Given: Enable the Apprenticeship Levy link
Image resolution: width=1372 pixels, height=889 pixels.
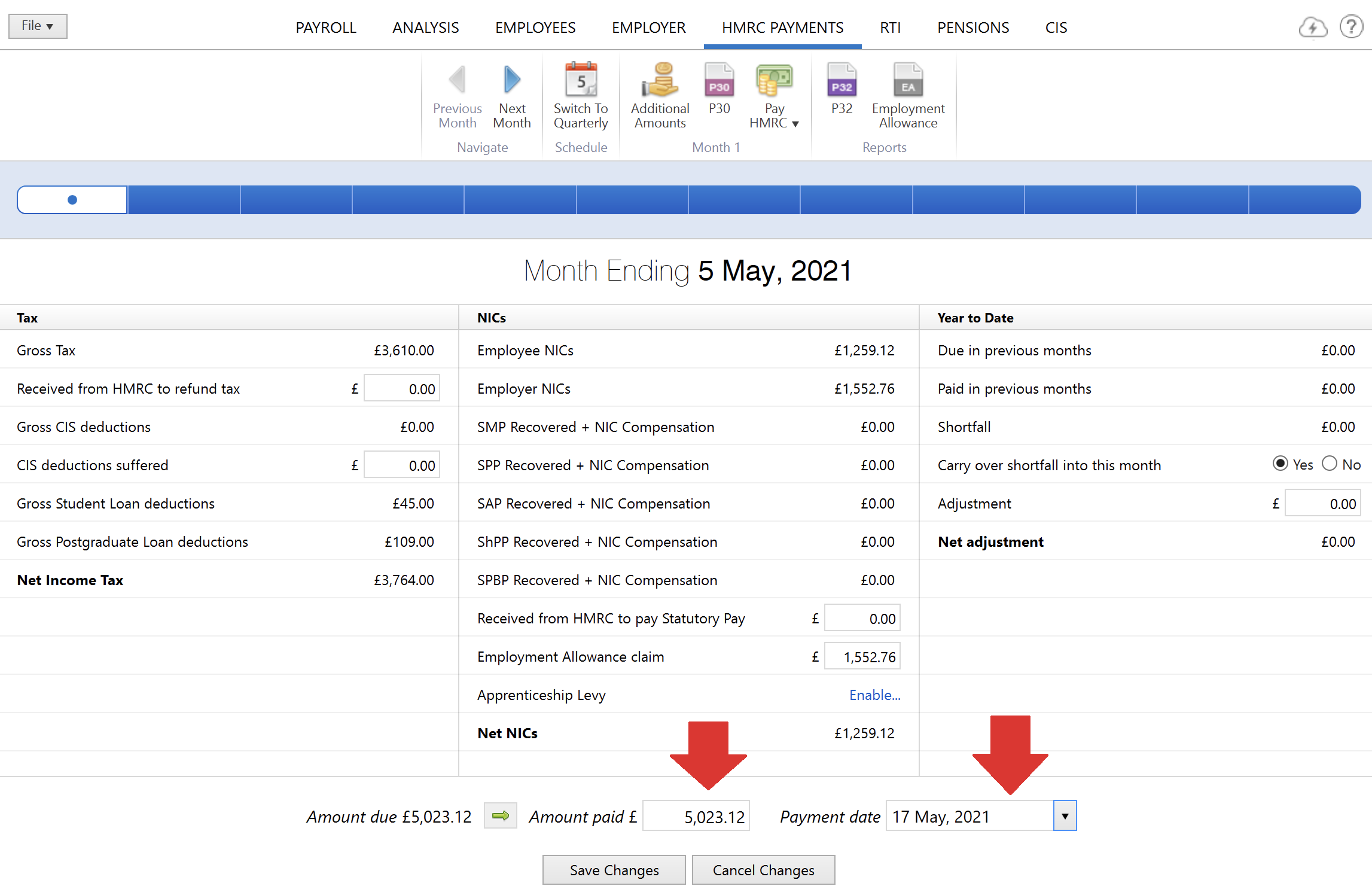Looking at the screenshot, I should click(x=874, y=695).
